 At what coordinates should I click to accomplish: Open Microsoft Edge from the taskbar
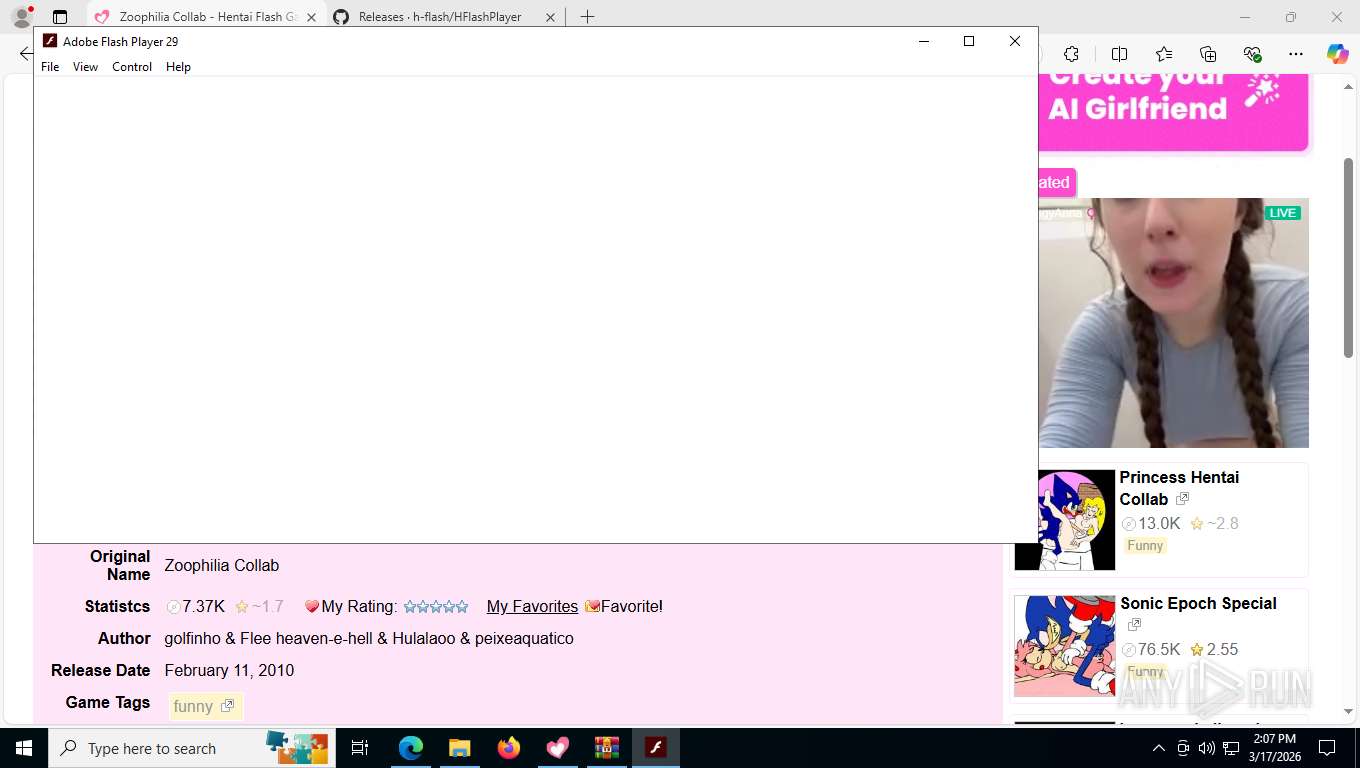[411, 748]
